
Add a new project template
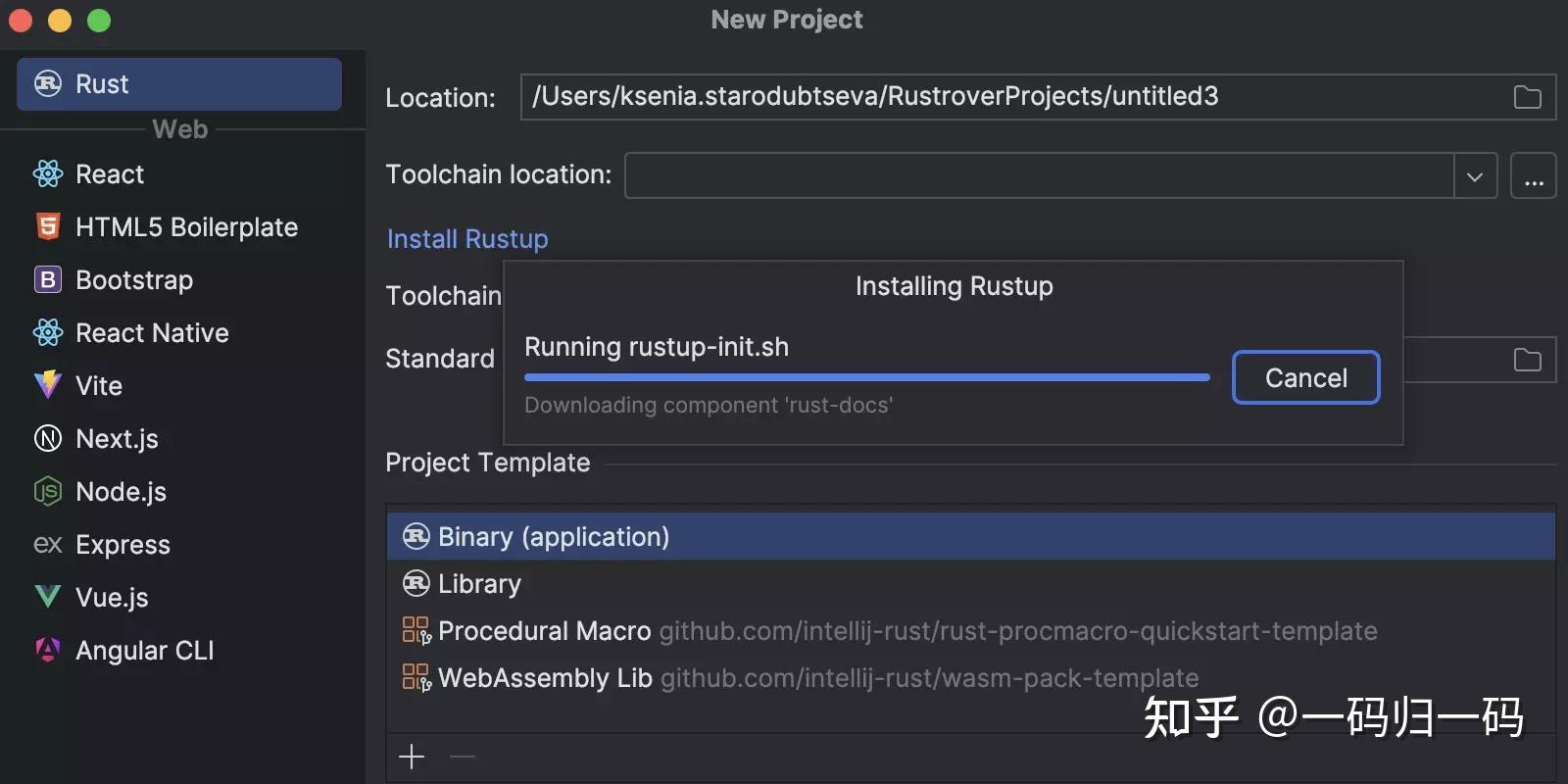pos(413,757)
